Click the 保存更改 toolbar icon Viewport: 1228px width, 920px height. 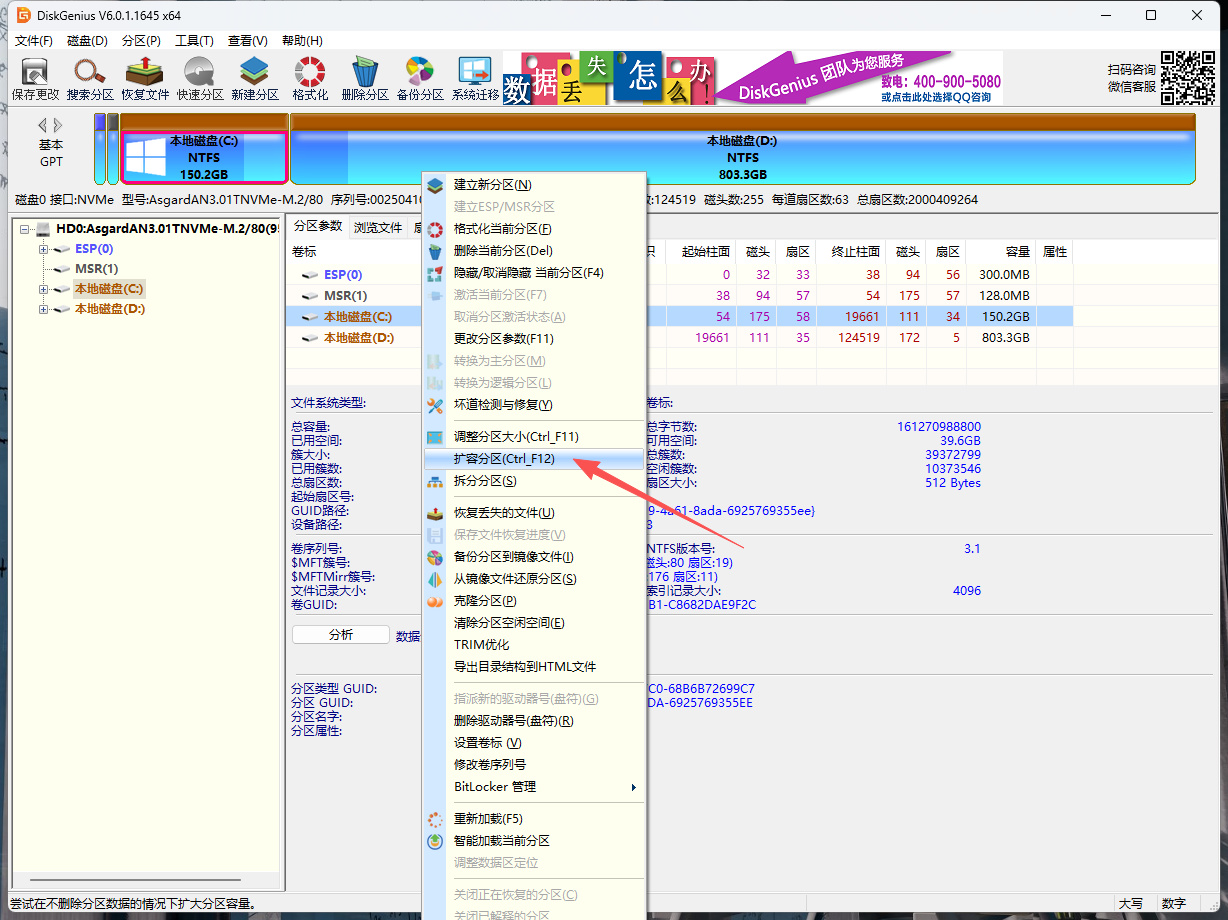35,79
